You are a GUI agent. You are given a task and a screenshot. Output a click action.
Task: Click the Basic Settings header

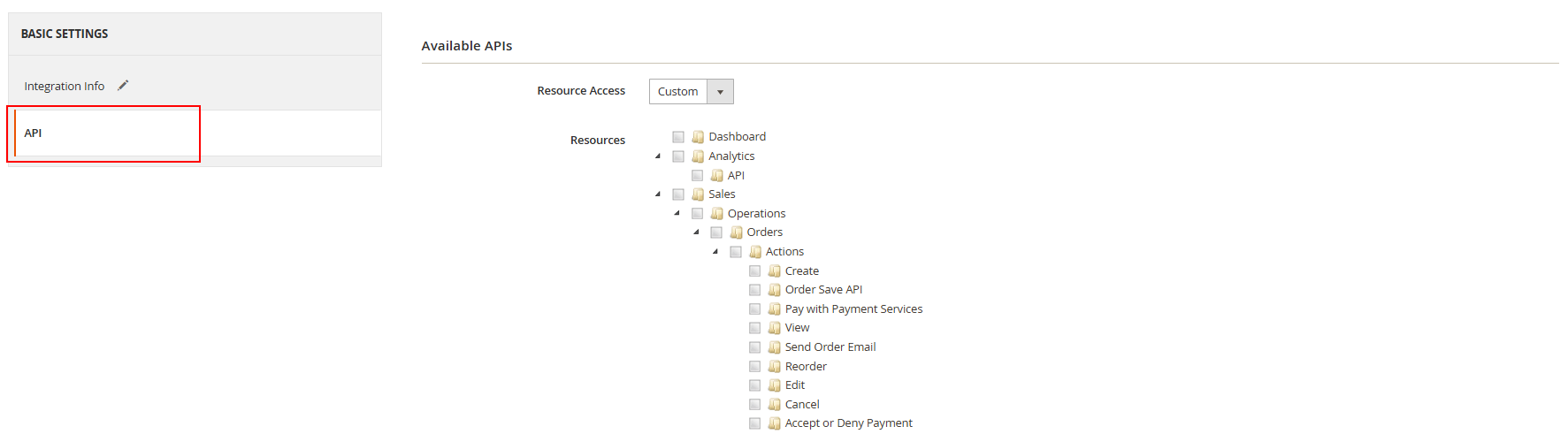(x=65, y=34)
